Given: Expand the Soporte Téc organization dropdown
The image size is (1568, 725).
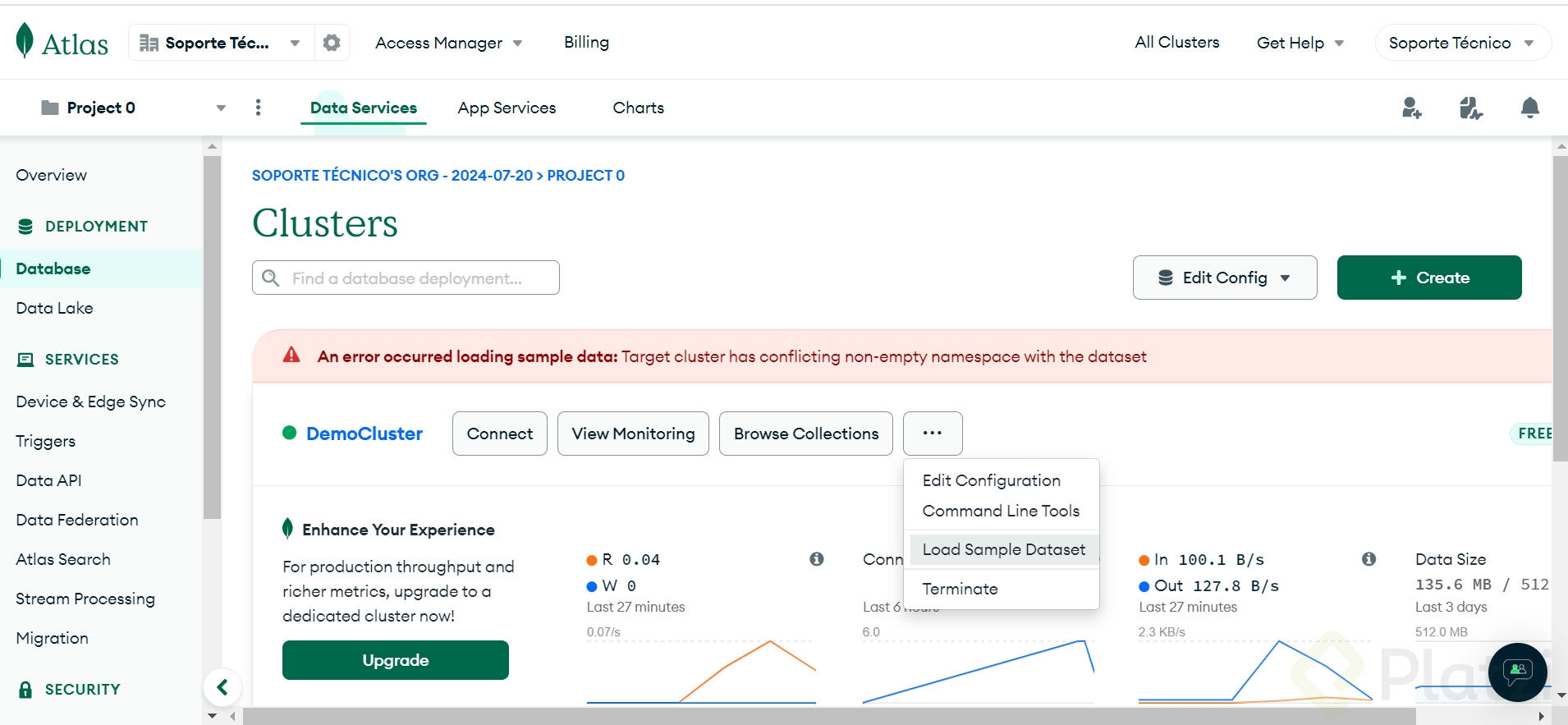Looking at the screenshot, I should 295,43.
